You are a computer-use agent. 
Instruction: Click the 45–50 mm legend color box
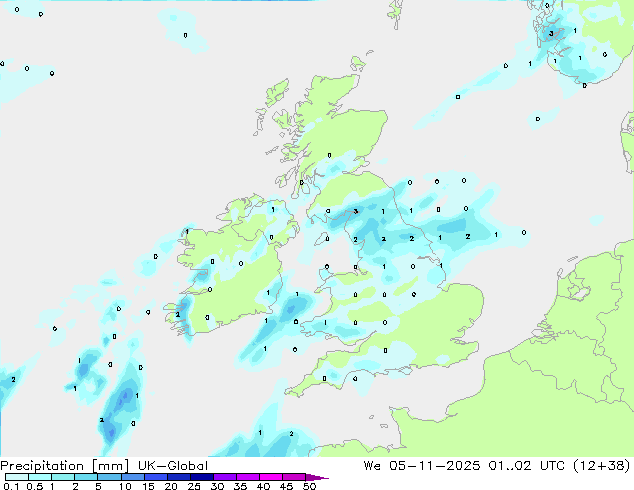294,477
